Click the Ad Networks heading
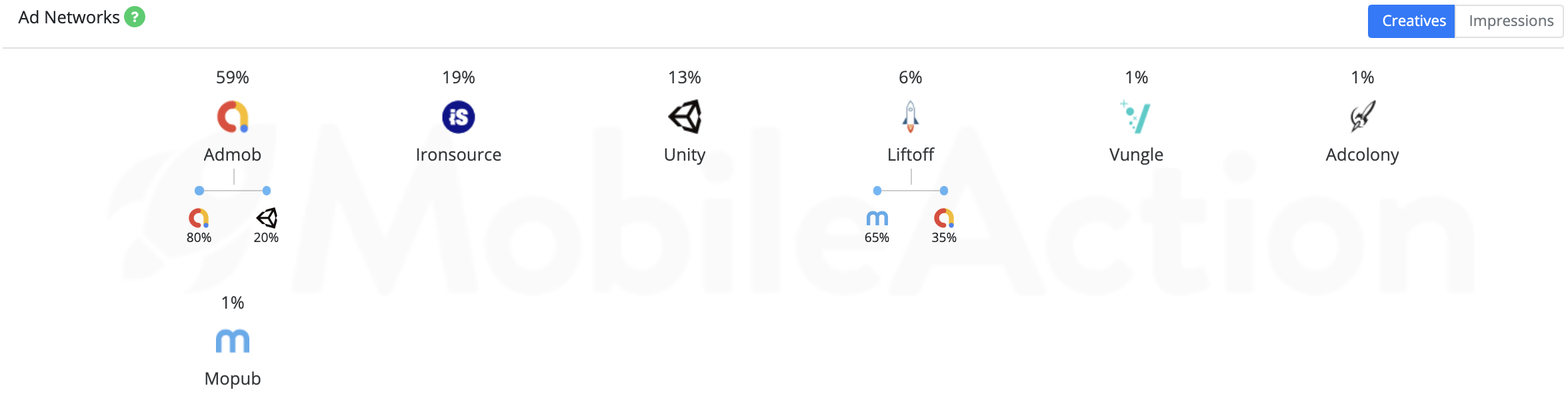Image resolution: width=1568 pixels, height=420 pixels. pyautogui.click(x=69, y=17)
